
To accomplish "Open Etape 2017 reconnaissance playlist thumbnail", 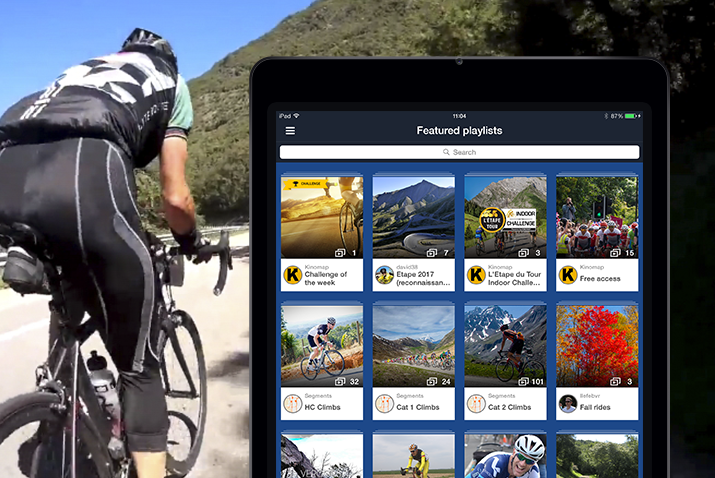I will pyautogui.click(x=414, y=217).
